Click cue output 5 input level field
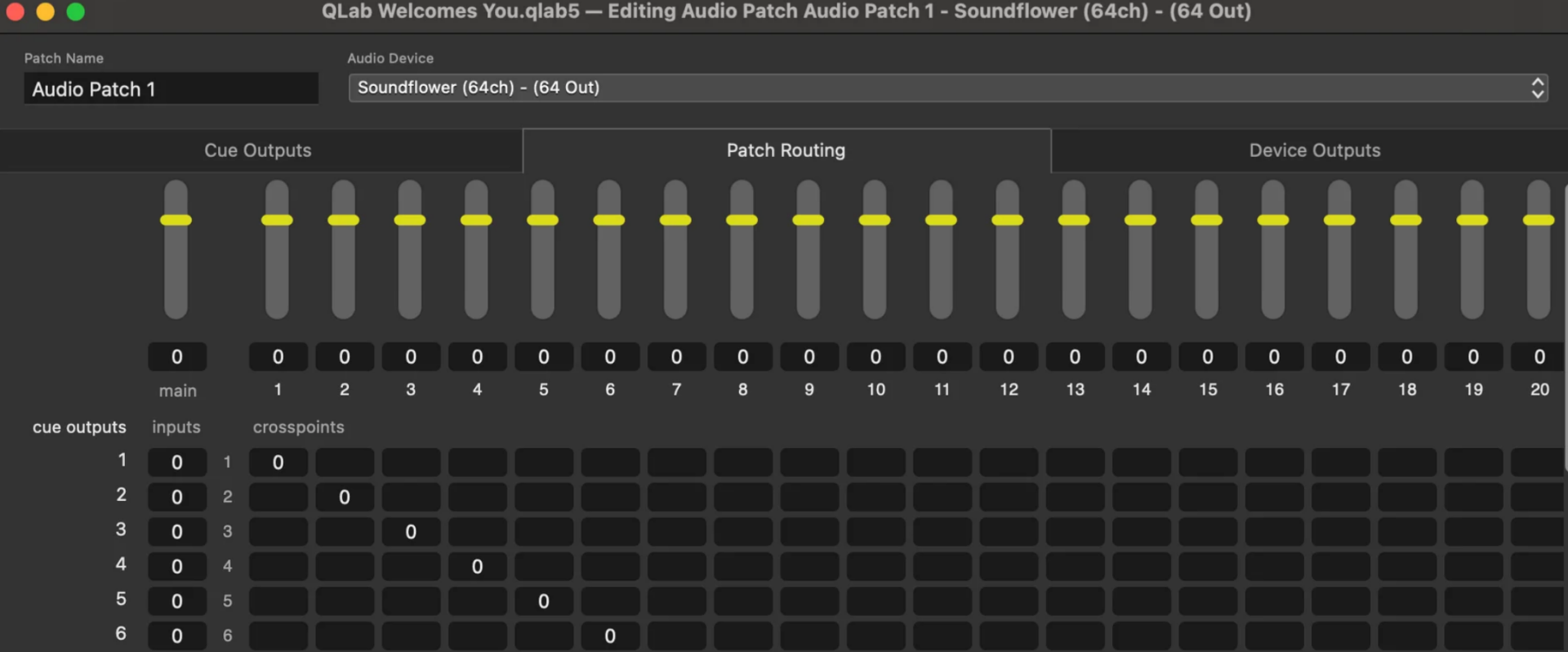 [x=177, y=601]
